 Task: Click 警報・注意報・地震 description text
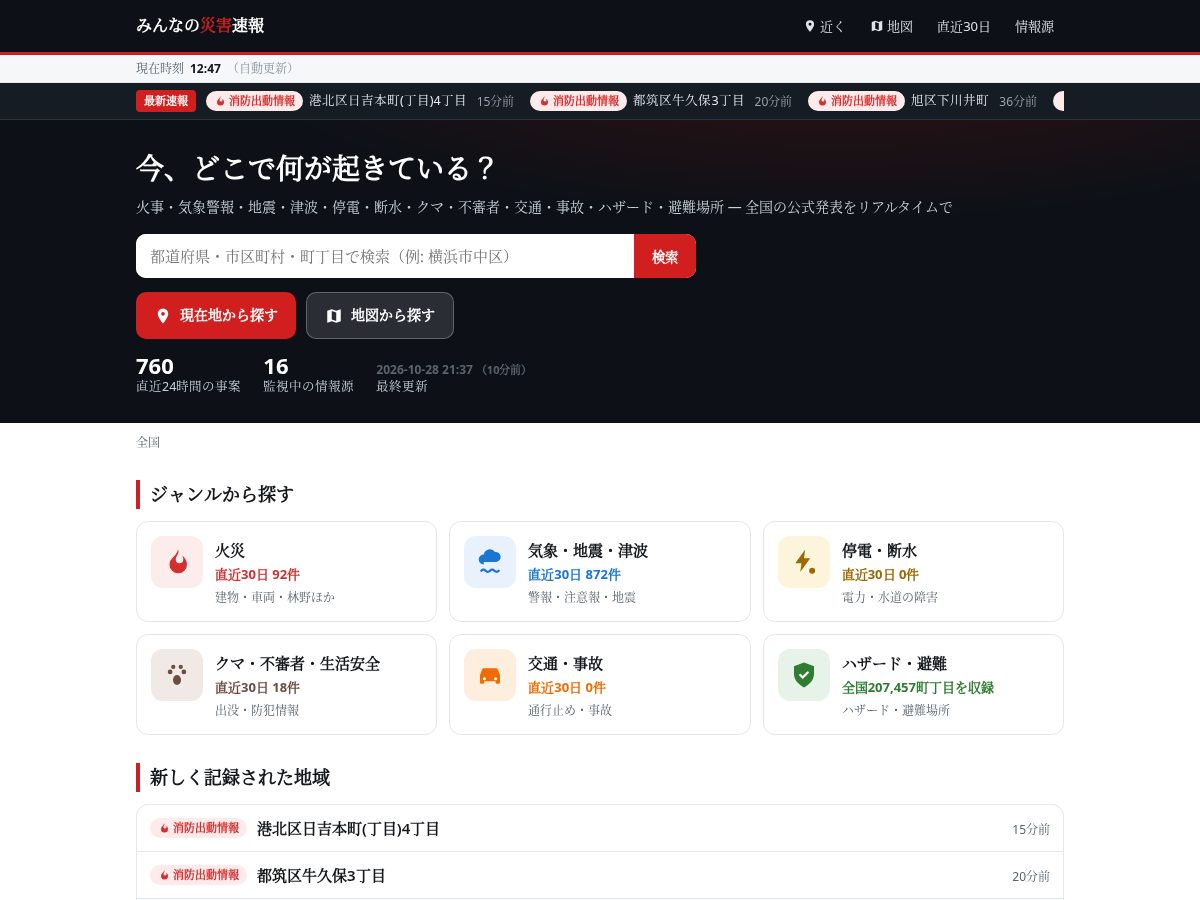[x=582, y=597]
